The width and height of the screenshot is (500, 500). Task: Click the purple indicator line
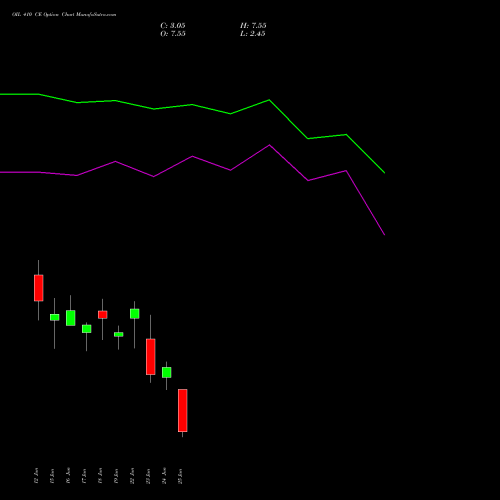click(x=192, y=157)
